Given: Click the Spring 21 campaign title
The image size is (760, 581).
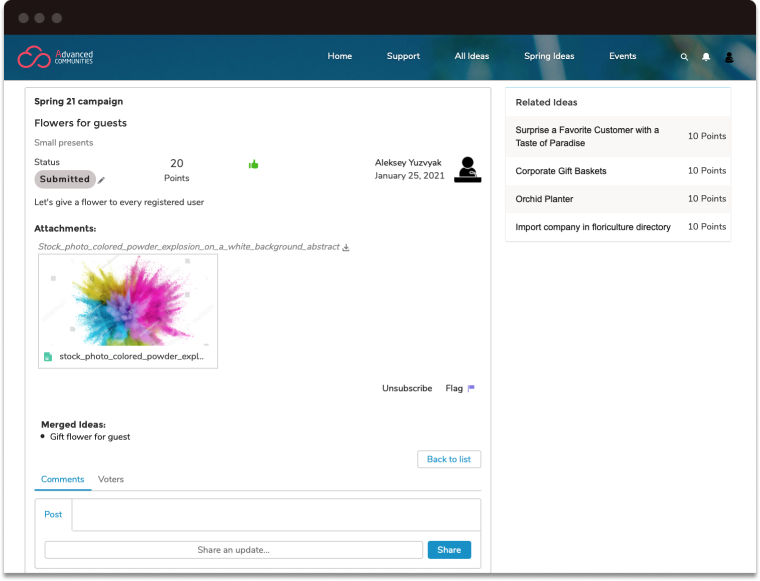Looking at the screenshot, I should pyautogui.click(x=79, y=102).
